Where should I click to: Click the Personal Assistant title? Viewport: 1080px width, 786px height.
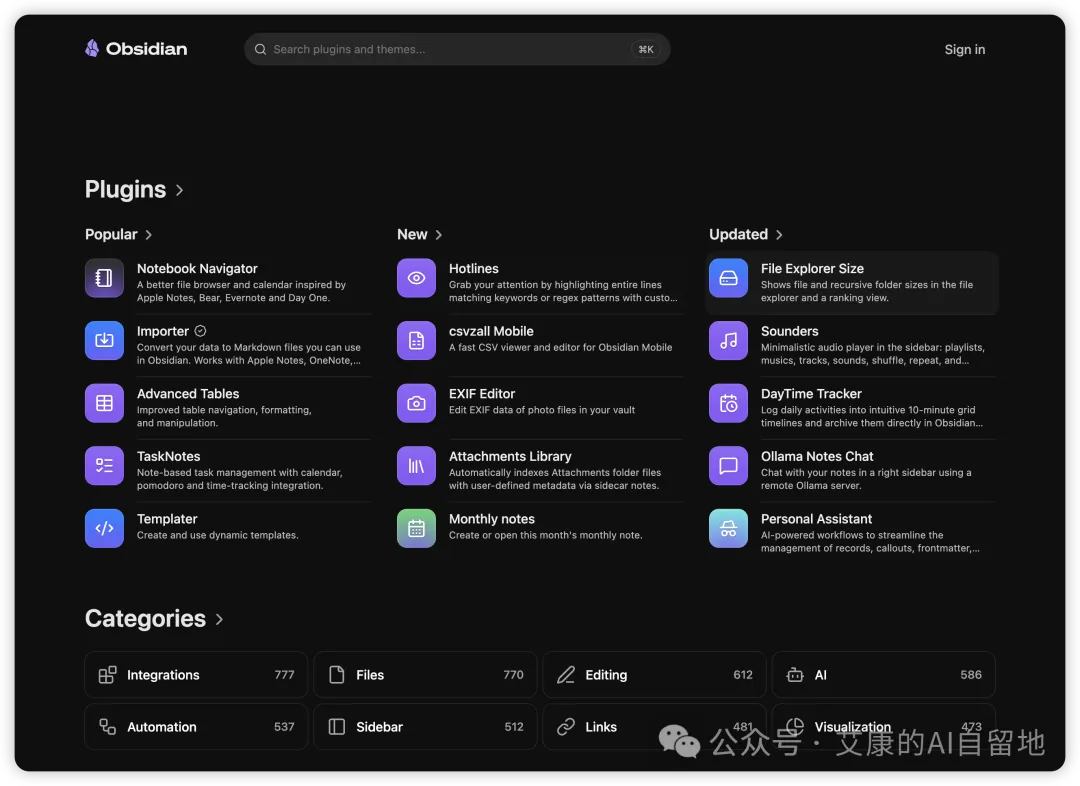[x=816, y=519]
